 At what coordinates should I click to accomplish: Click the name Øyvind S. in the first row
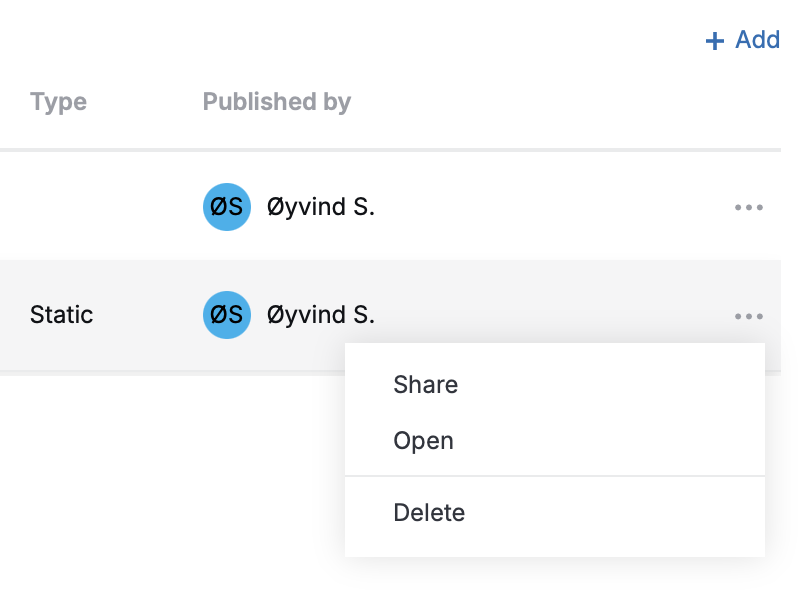click(x=321, y=207)
